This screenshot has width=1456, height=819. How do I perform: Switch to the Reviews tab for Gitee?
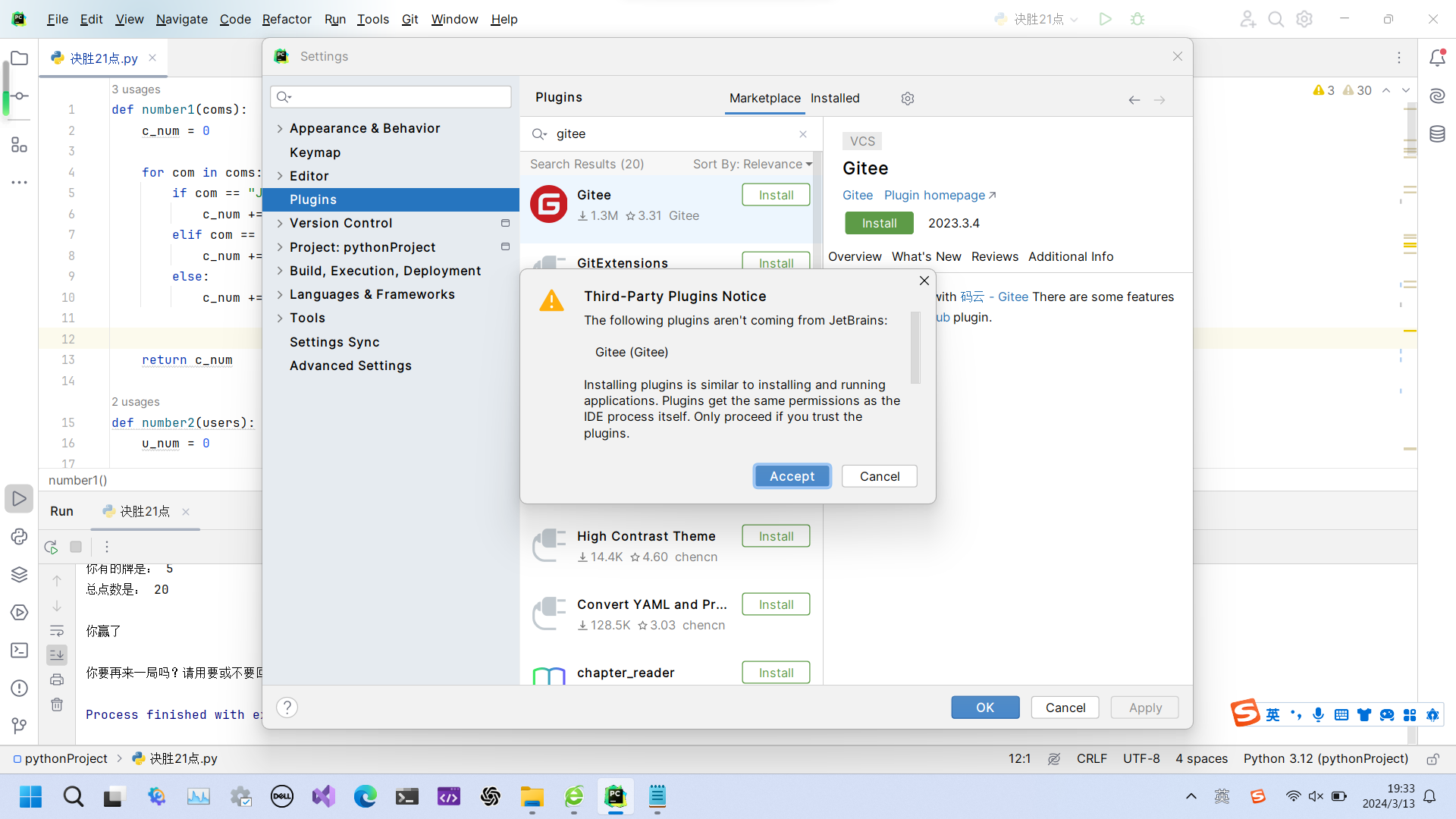[x=995, y=256]
